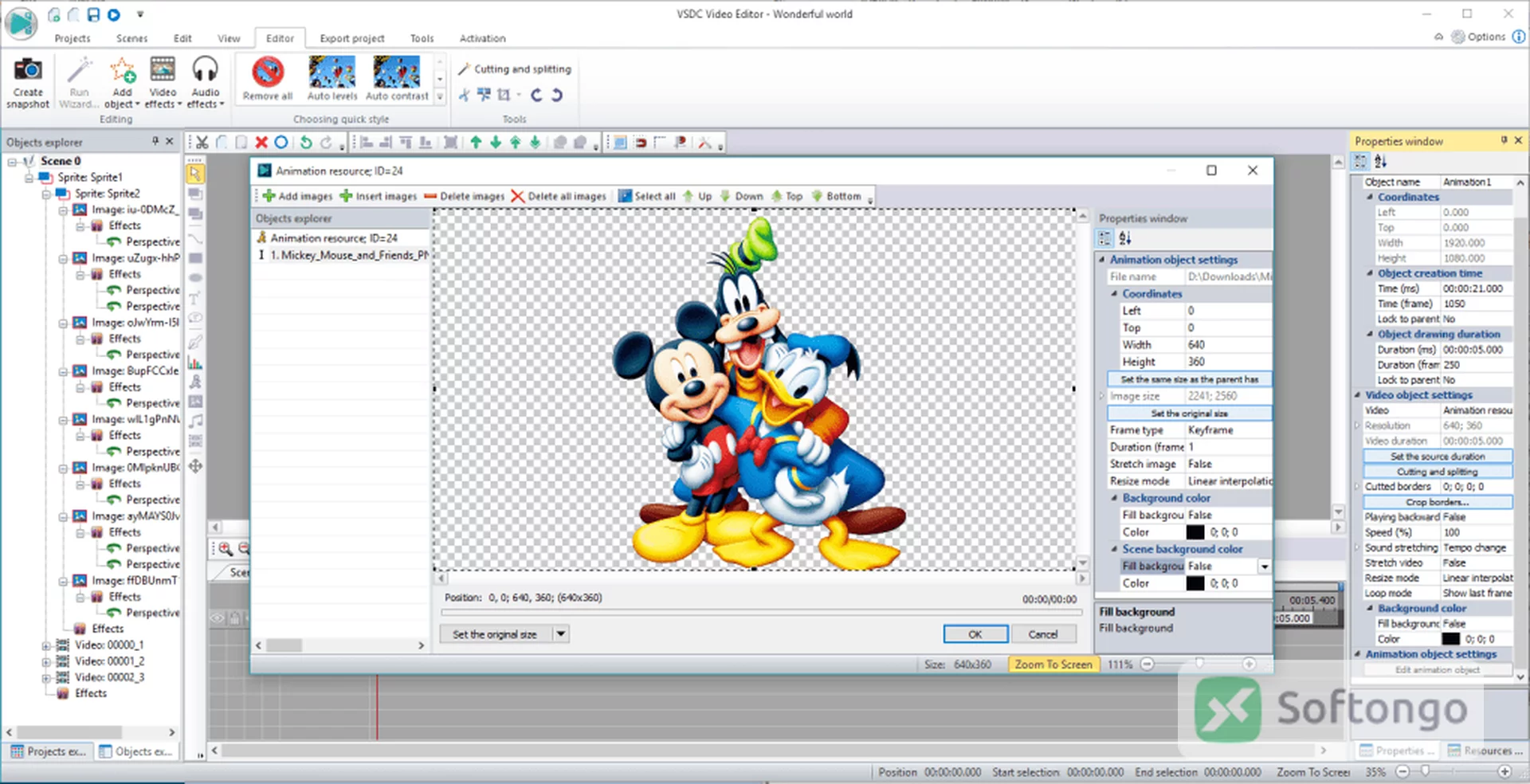Click Cutting and splitting tool
The image size is (1530, 784).
click(515, 69)
